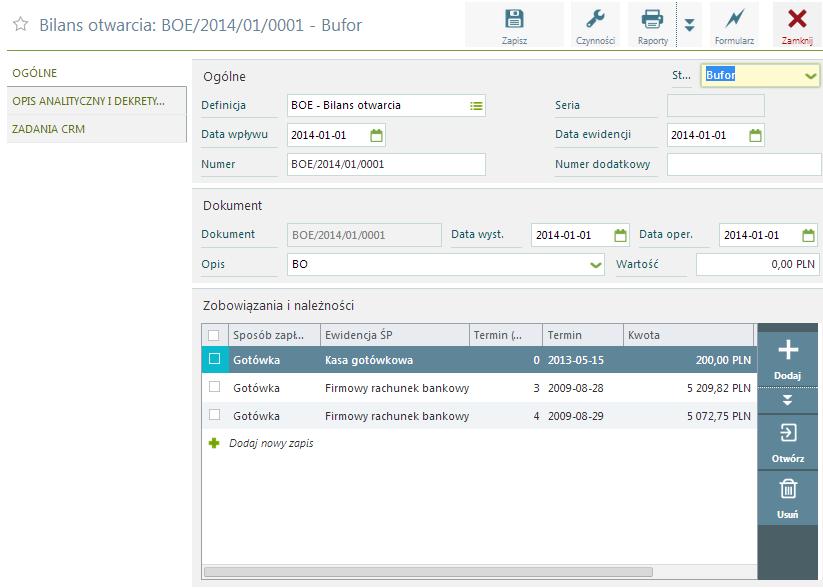Screen dimensions: 823x588
Task: Click the Wartość field showing 0,00 PLN
Action: pyautogui.click(x=758, y=265)
